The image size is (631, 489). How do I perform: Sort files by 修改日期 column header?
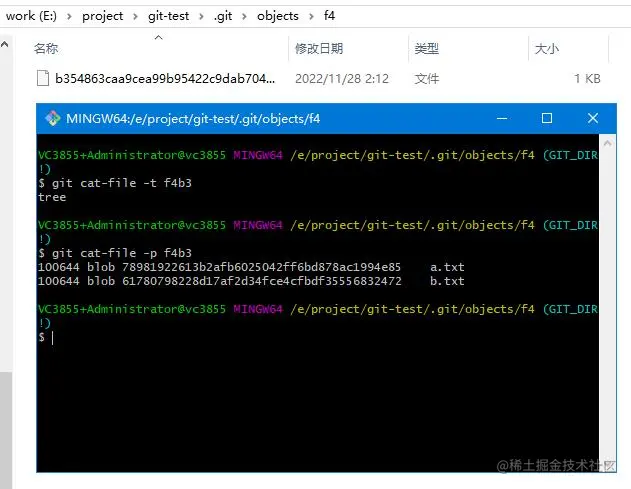point(319,49)
